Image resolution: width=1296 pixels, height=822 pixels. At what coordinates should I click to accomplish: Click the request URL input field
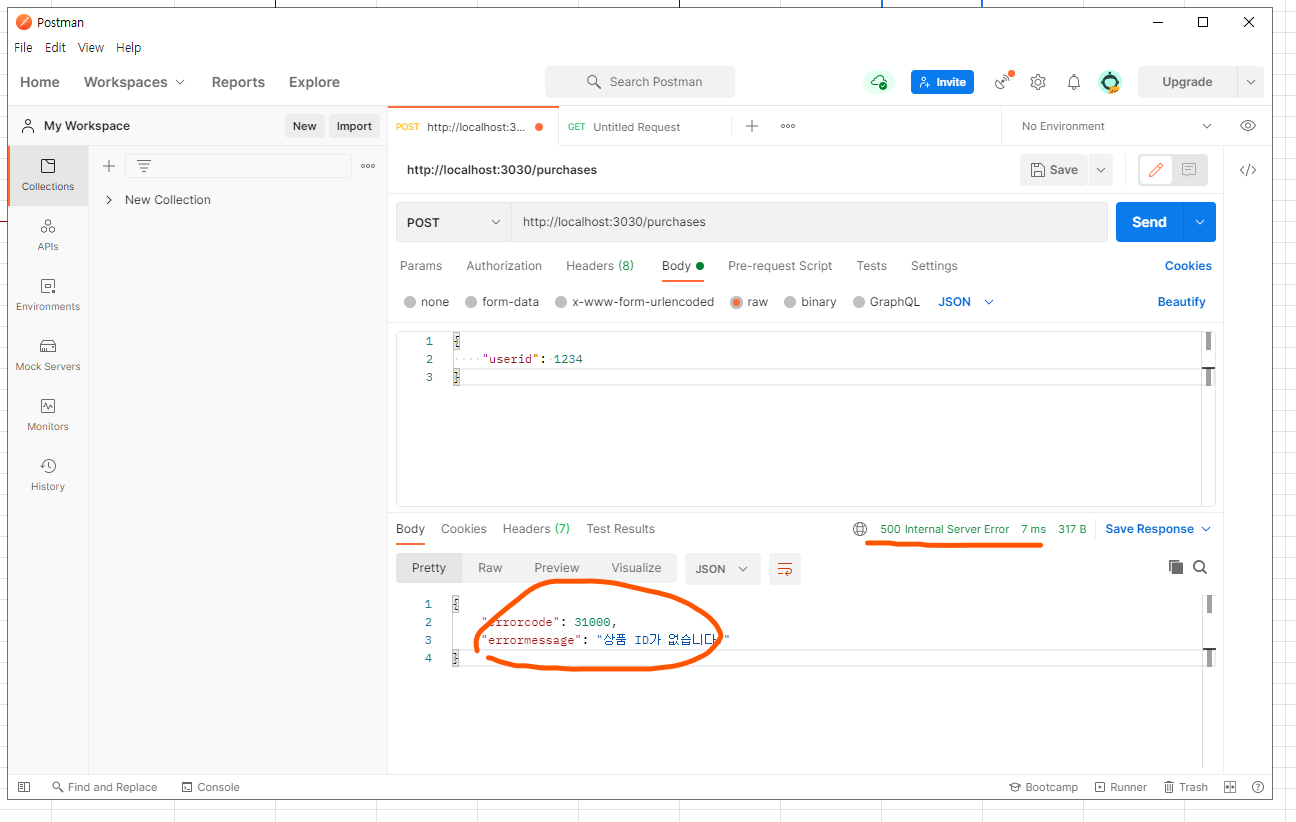tap(809, 222)
